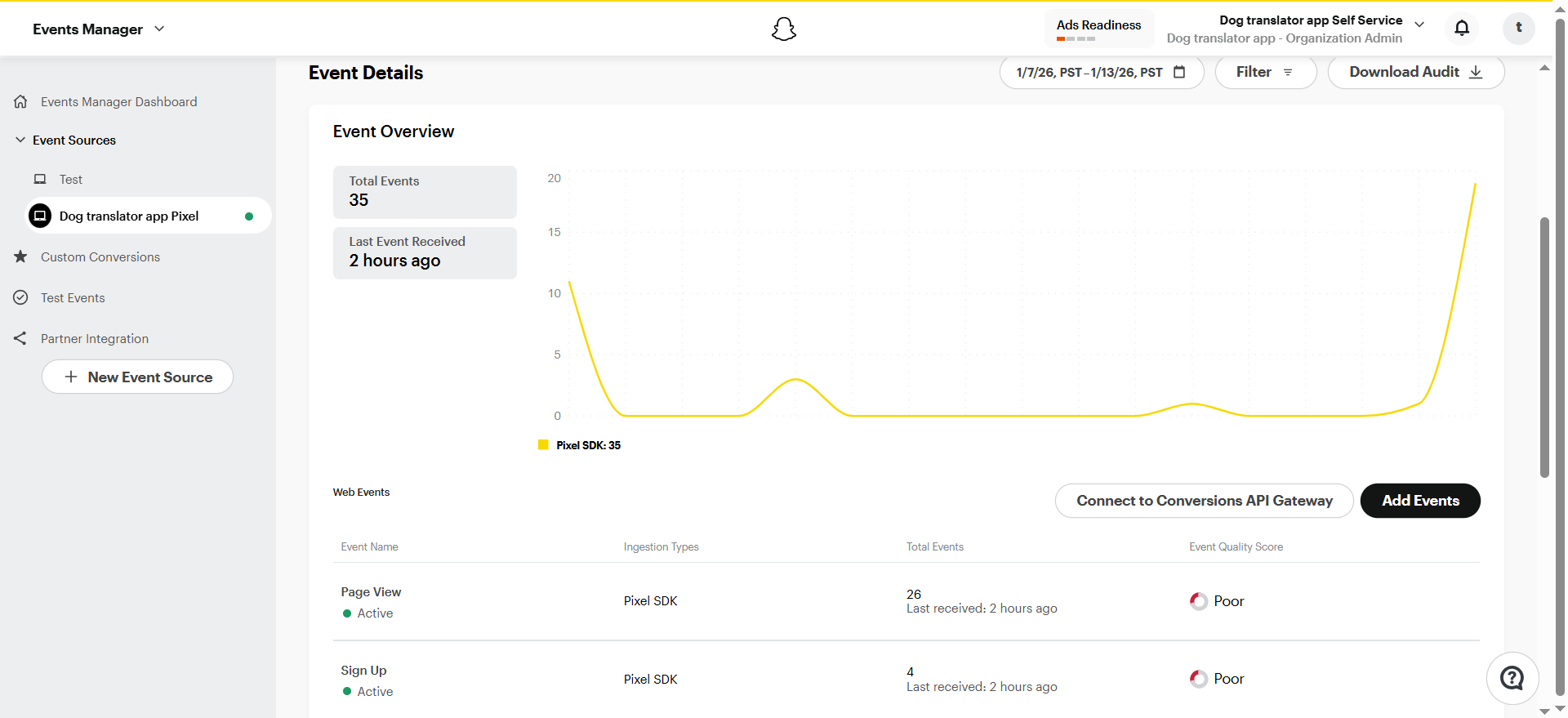The height and width of the screenshot is (718, 1568).
Task: Click the share icon for Partner Integration
Action: point(20,338)
